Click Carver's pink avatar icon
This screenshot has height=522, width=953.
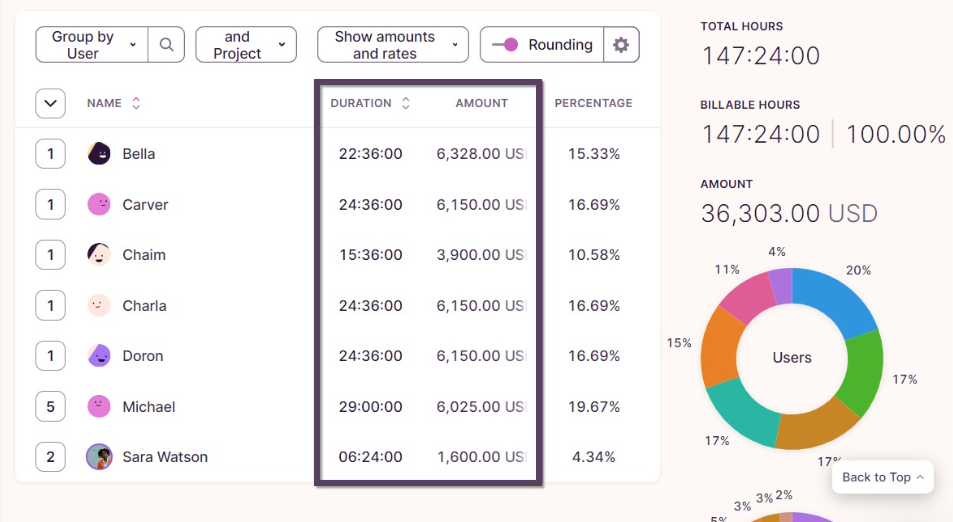[99, 205]
